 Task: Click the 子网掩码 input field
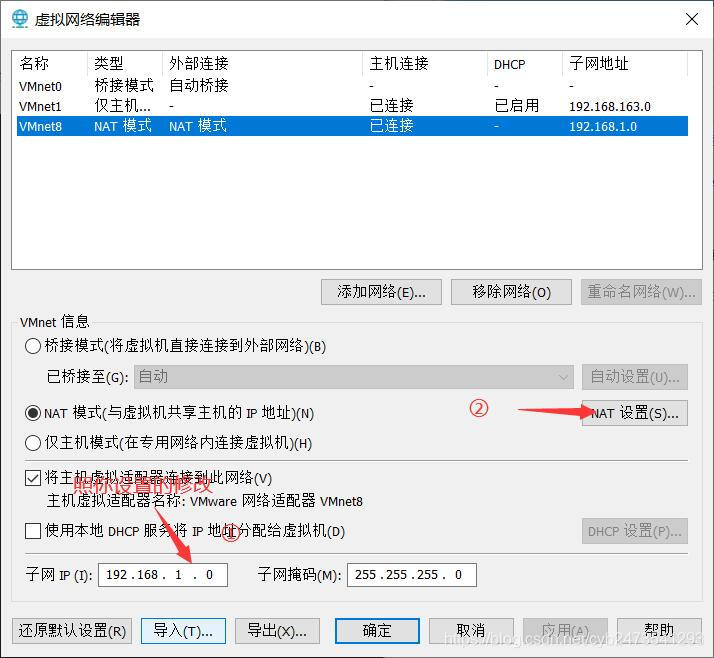coord(412,575)
